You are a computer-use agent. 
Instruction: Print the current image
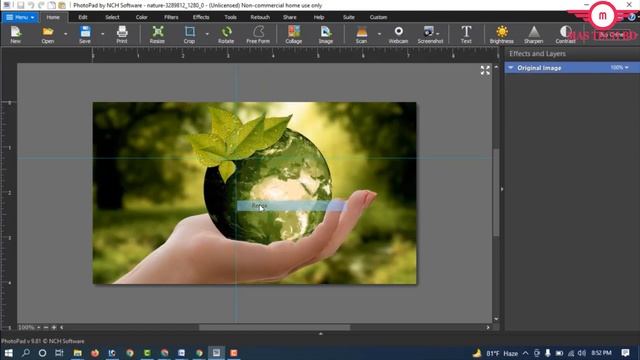click(x=122, y=34)
